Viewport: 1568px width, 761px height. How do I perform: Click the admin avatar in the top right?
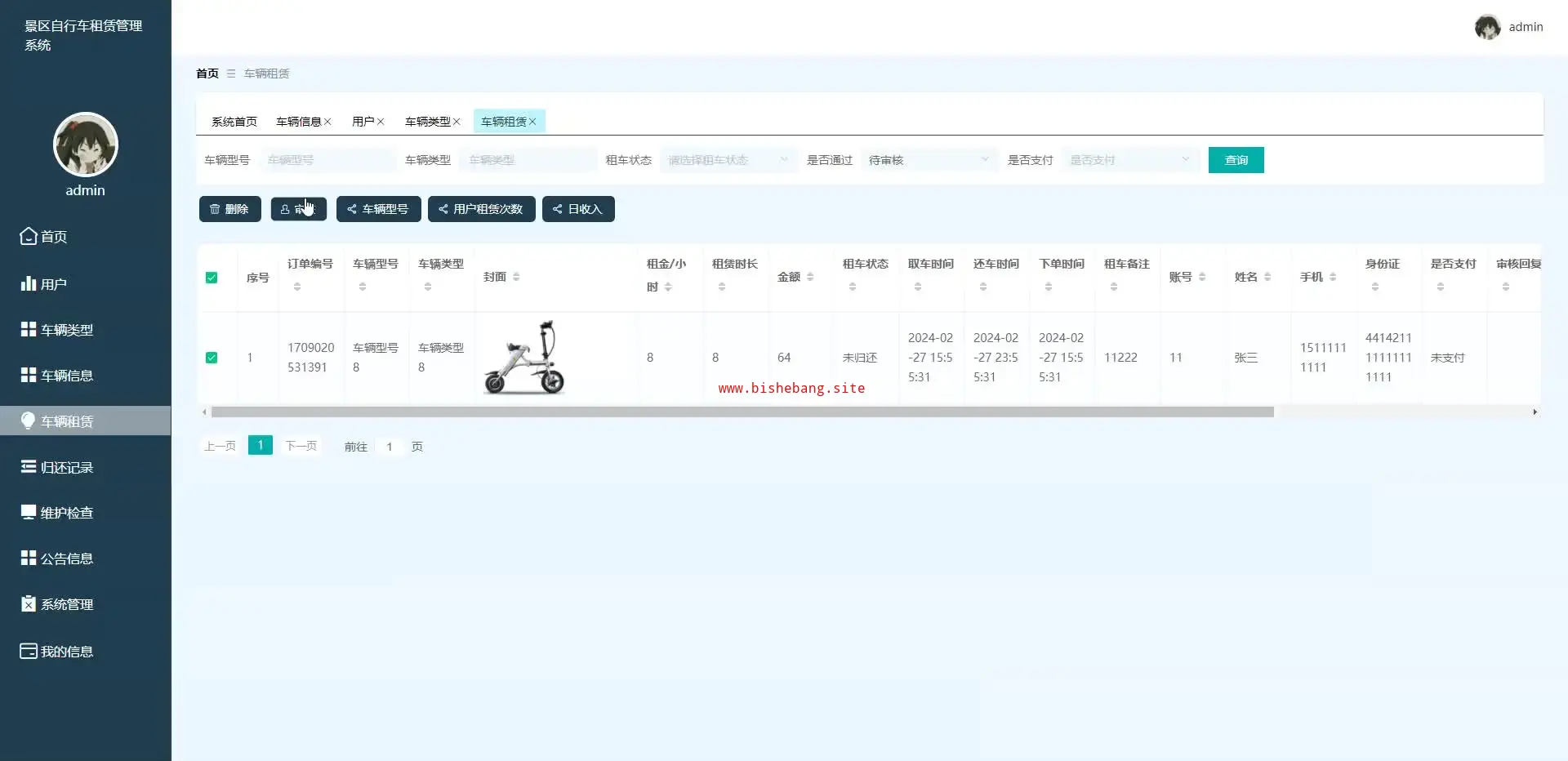pyautogui.click(x=1487, y=27)
